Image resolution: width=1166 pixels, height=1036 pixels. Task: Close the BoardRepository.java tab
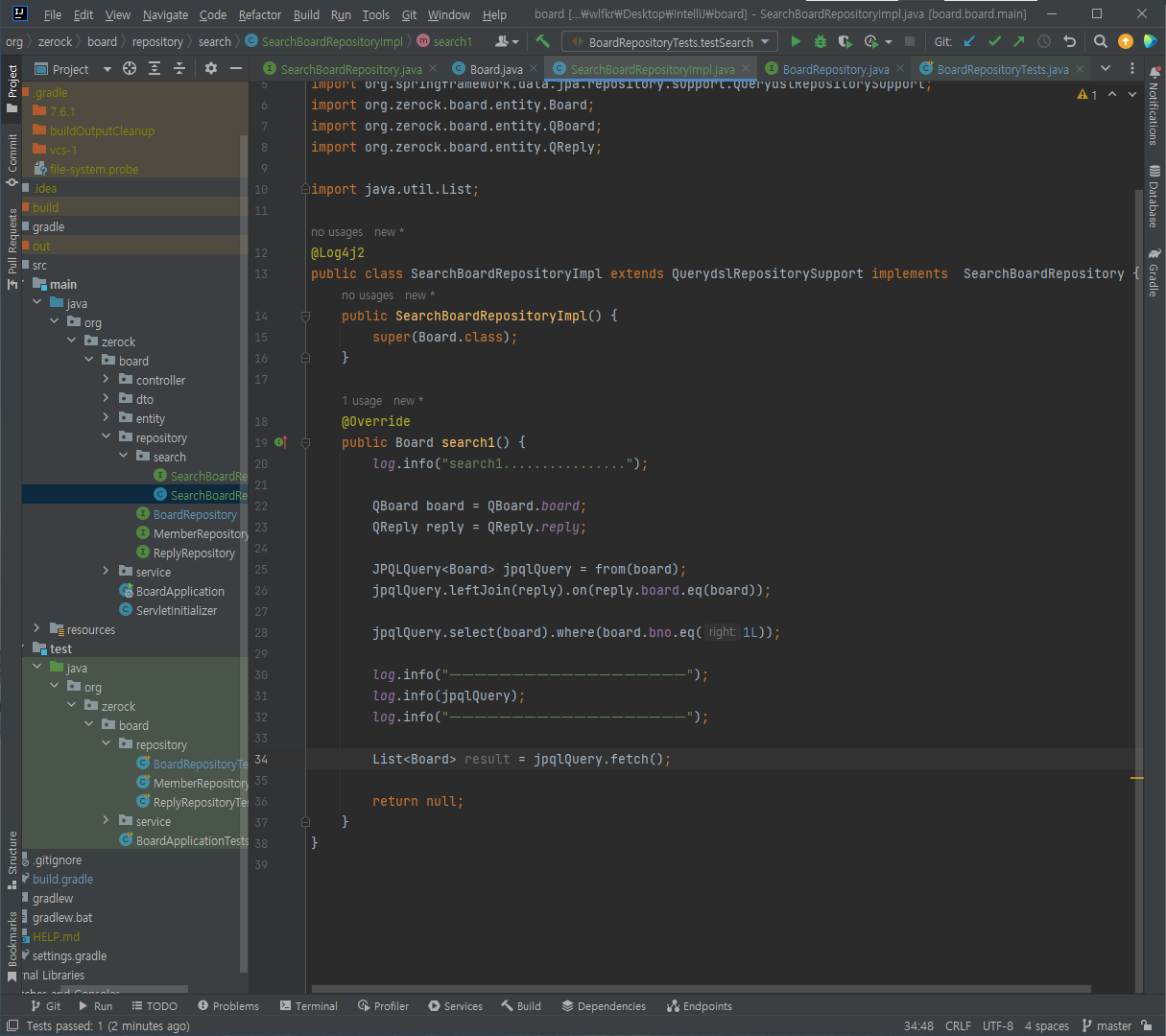point(899,69)
